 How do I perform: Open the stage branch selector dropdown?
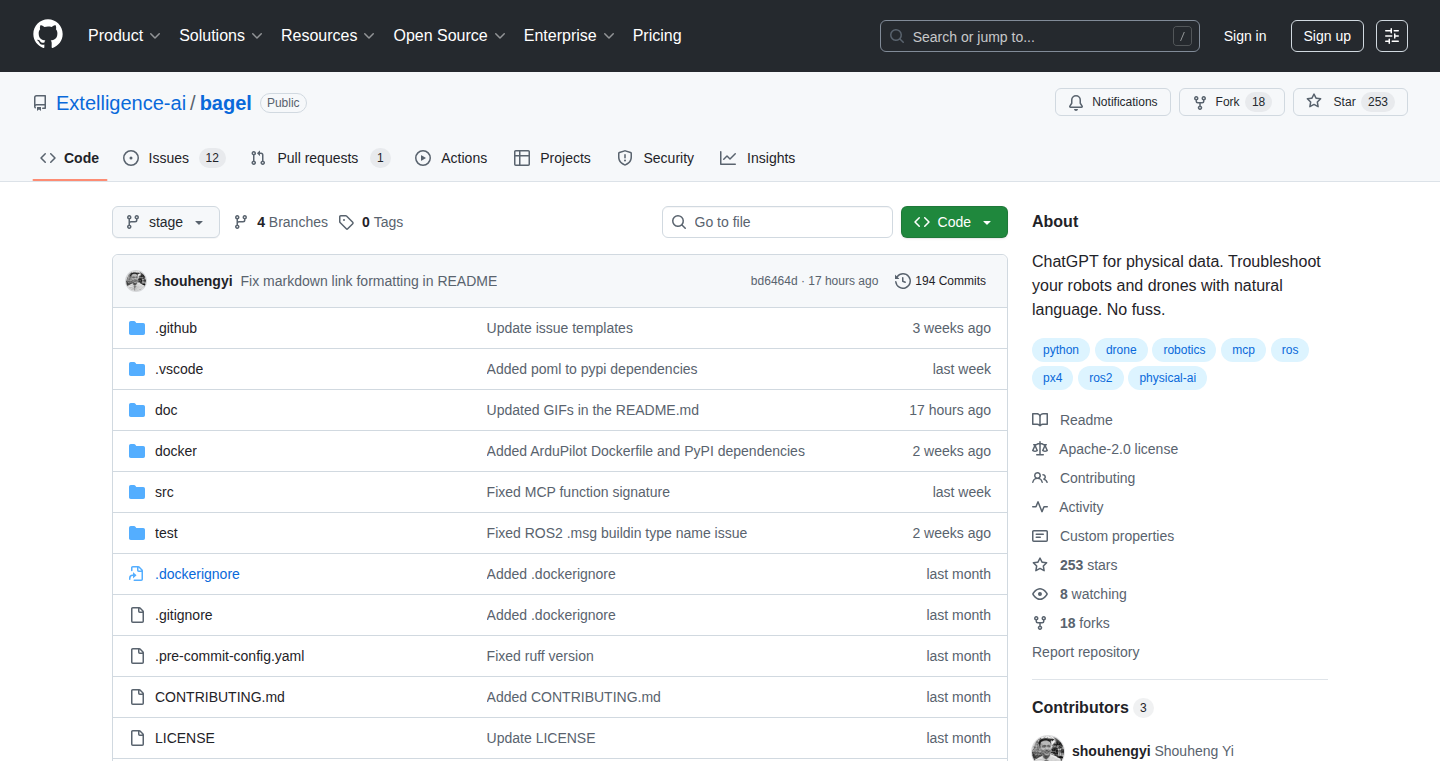coord(166,222)
